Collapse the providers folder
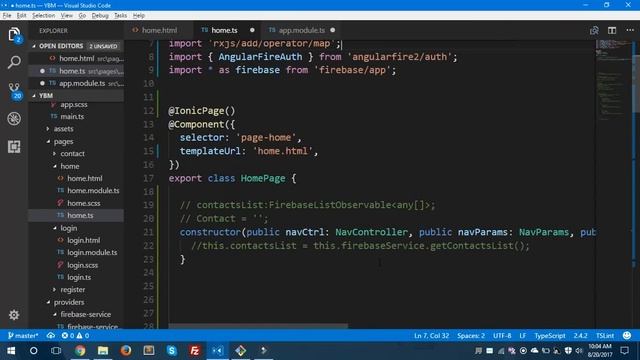The width and height of the screenshot is (640, 360). coord(69,302)
